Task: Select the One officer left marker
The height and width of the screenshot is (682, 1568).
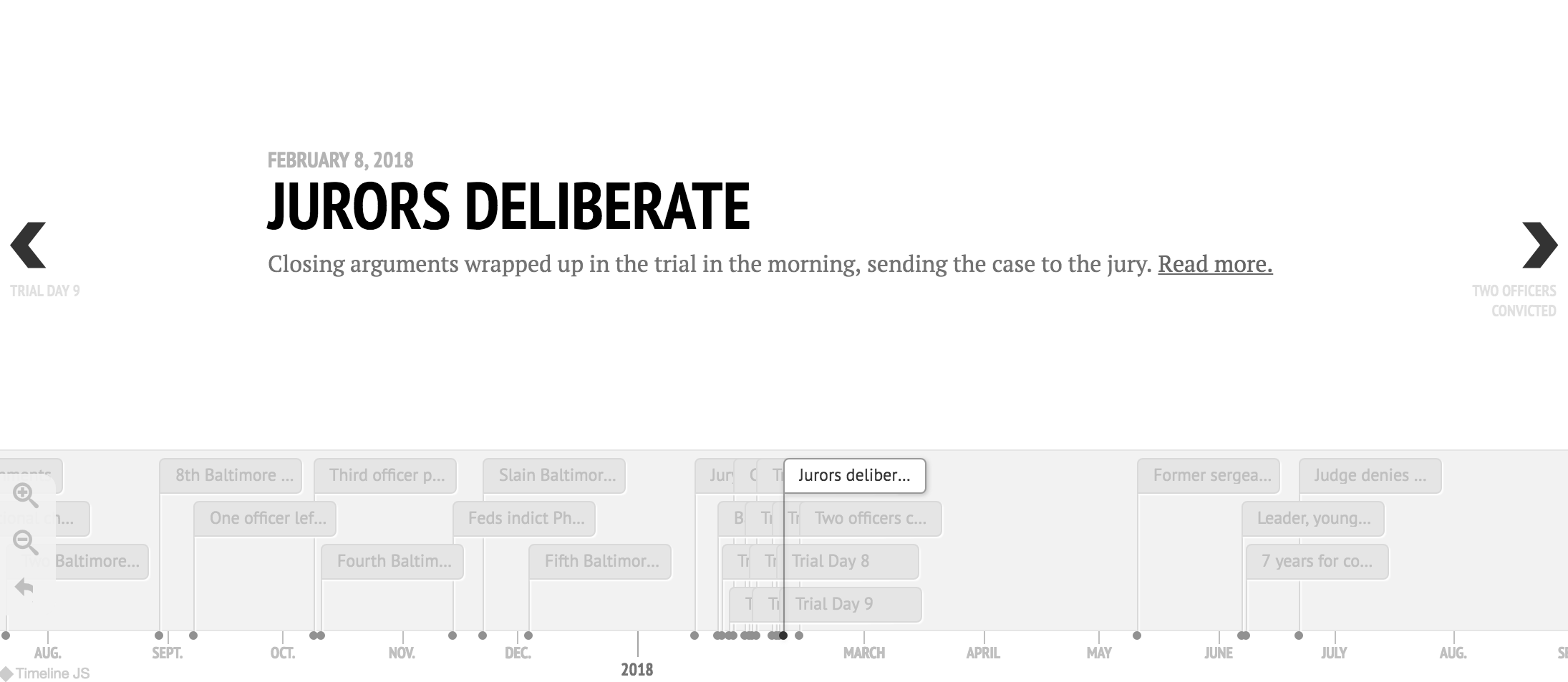Action: tap(265, 519)
